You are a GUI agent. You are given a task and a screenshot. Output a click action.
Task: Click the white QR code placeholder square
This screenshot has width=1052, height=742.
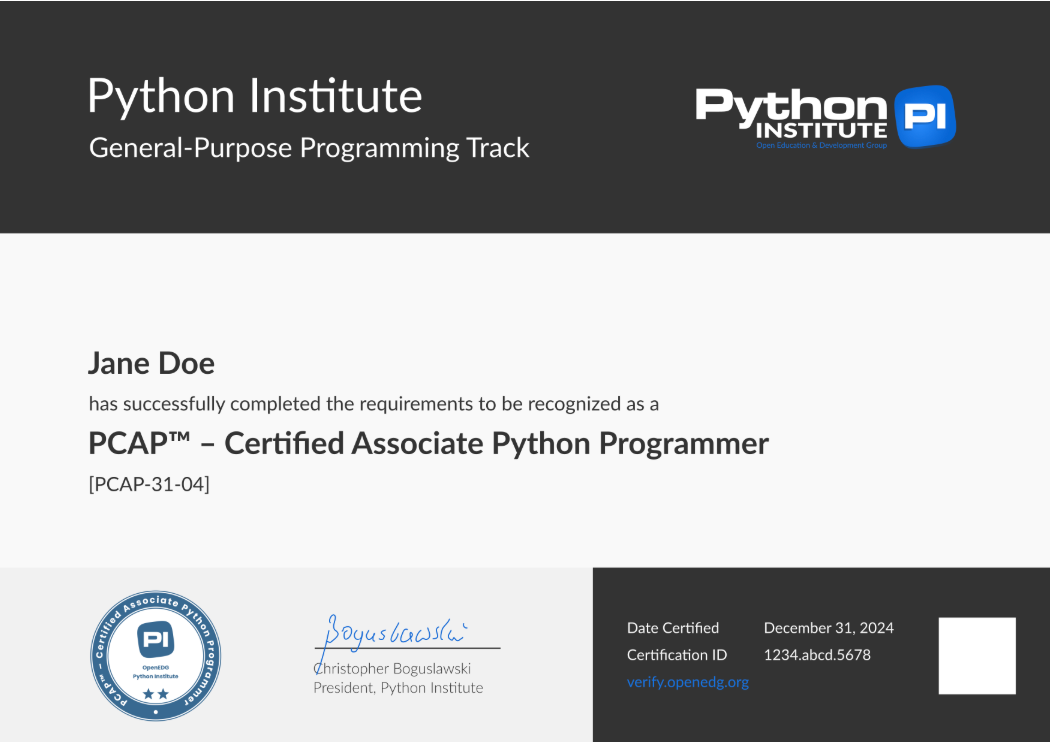tap(976, 655)
